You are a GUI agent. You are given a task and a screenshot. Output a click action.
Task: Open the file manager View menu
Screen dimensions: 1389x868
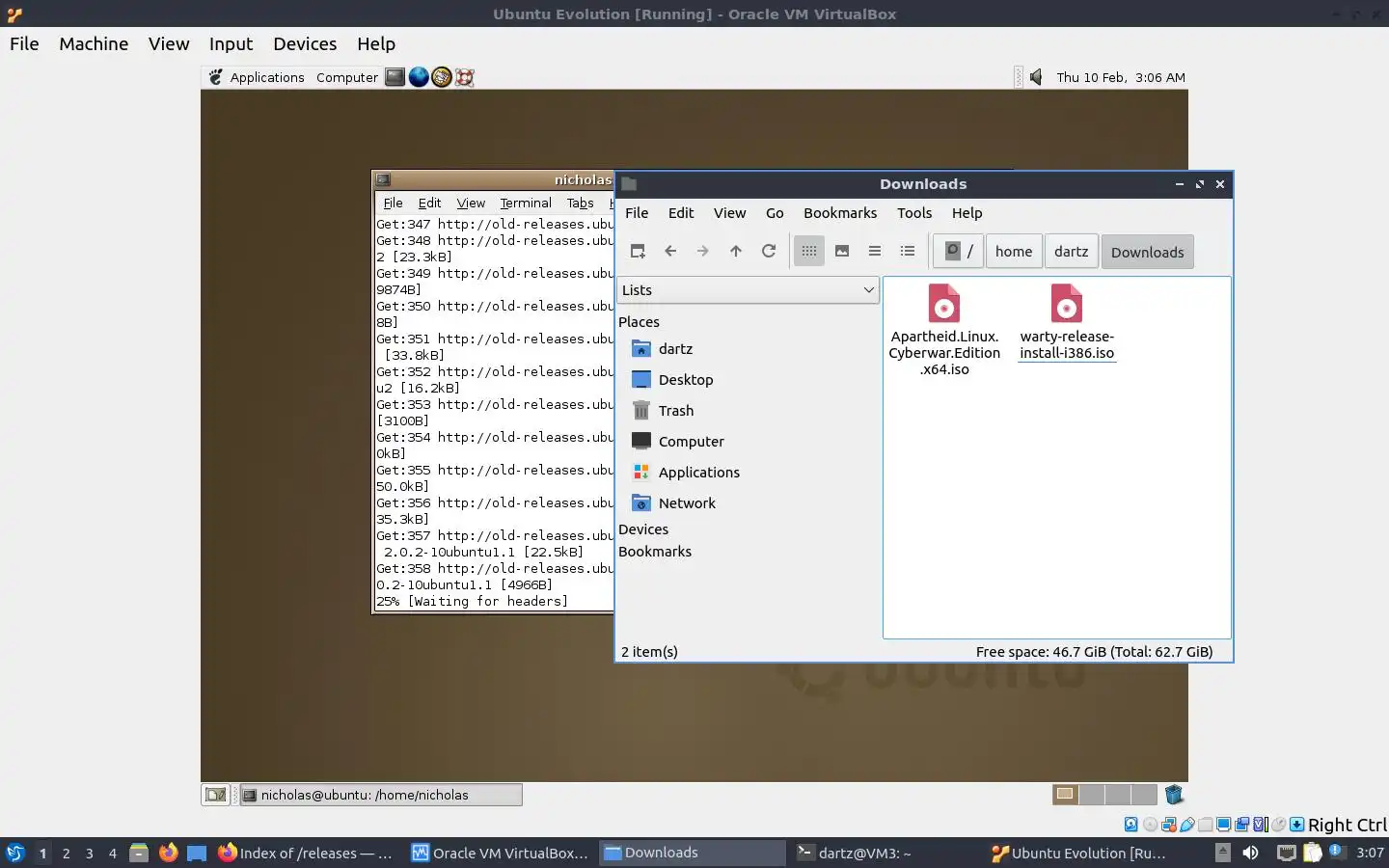[x=729, y=213]
